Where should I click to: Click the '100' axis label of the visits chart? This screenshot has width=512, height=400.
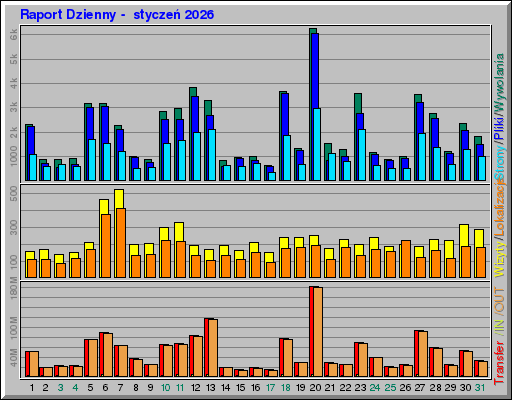click(14, 261)
